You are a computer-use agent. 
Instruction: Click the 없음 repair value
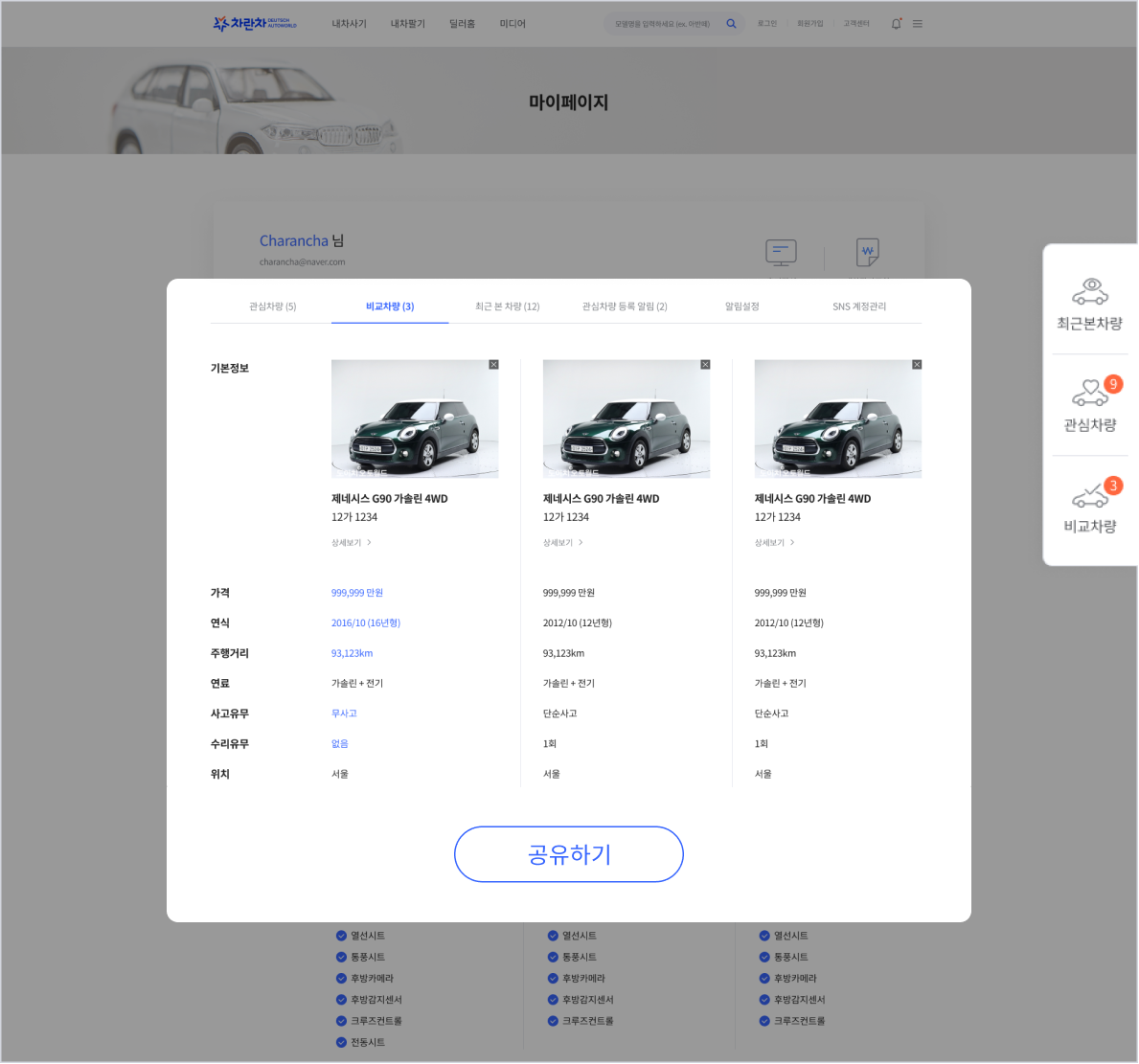340,744
